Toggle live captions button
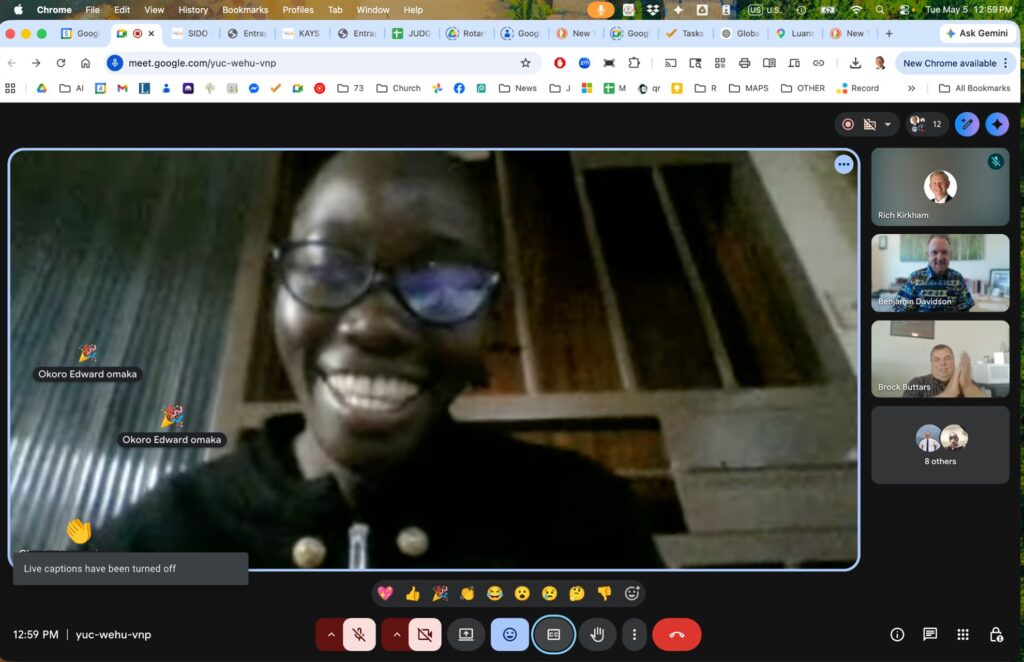Image resolution: width=1024 pixels, height=662 pixels. (553, 635)
